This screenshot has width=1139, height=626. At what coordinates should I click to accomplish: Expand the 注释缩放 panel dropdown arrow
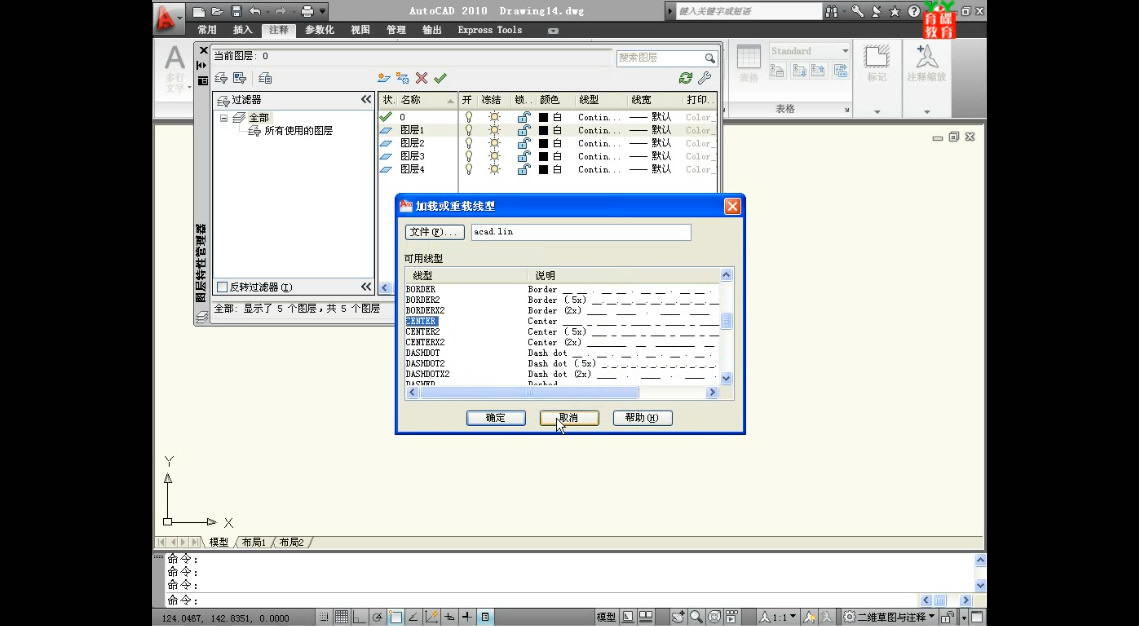[x=927, y=112]
